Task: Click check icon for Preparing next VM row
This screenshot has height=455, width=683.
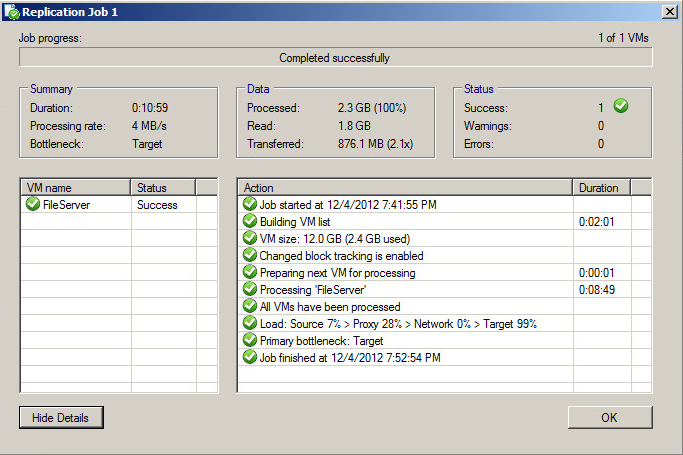Action: pyautogui.click(x=250, y=272)
